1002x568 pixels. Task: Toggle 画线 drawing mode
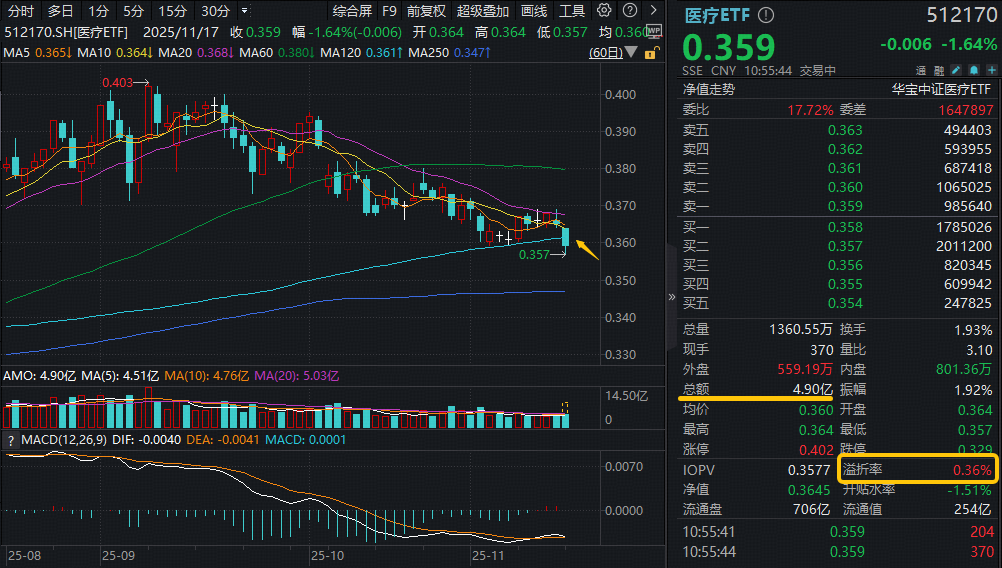[535, 11]
